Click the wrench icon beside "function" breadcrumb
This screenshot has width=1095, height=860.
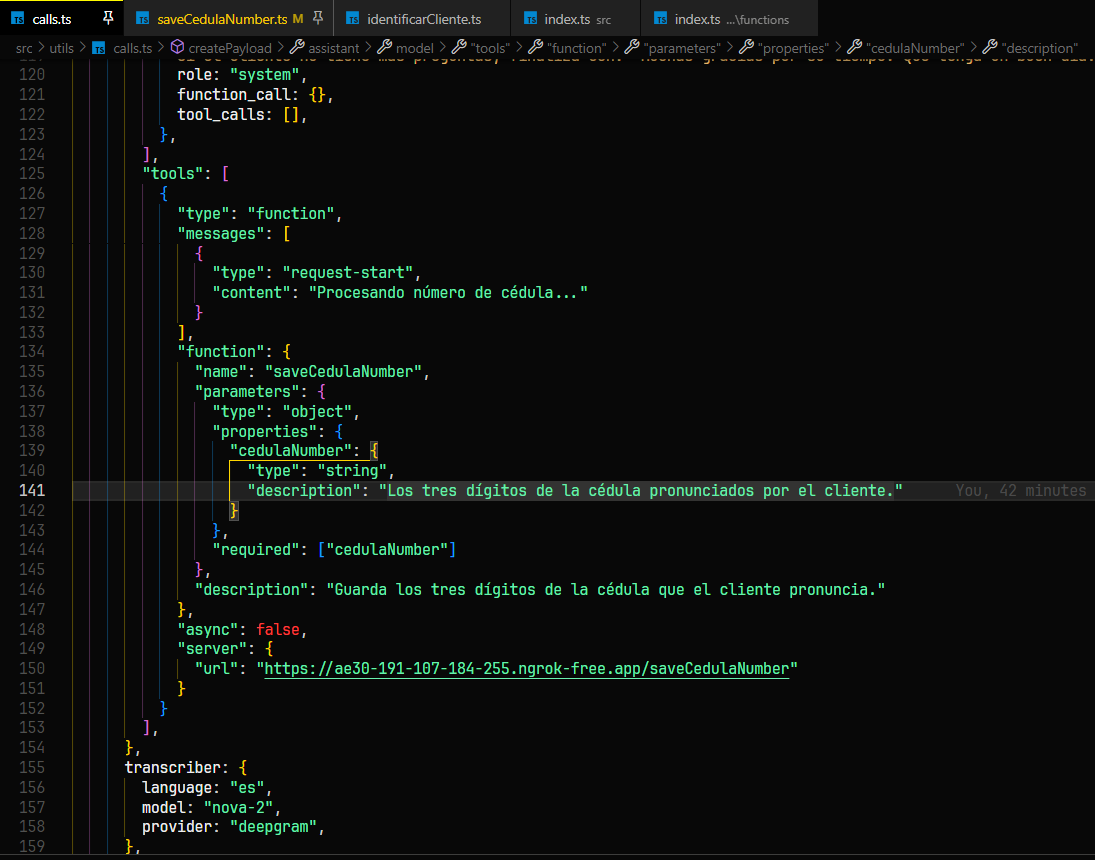point(536,48)
